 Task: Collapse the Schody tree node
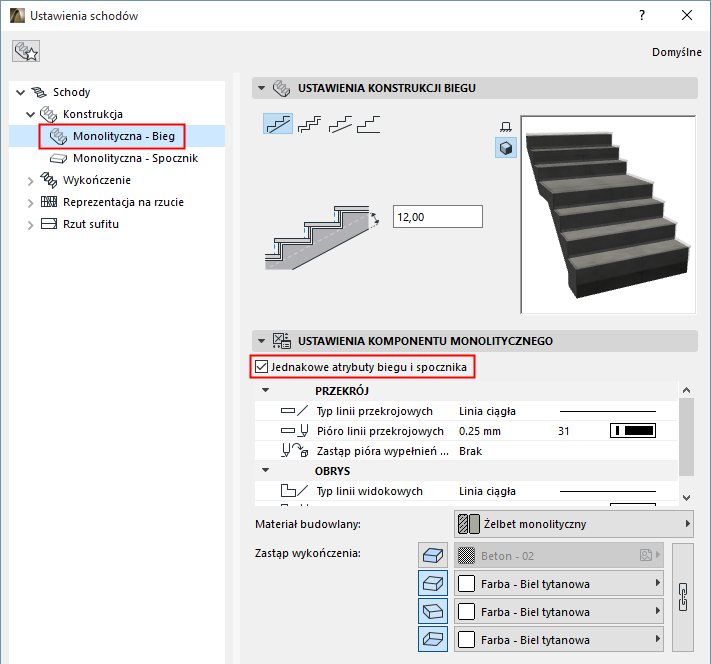coord(20,93)
